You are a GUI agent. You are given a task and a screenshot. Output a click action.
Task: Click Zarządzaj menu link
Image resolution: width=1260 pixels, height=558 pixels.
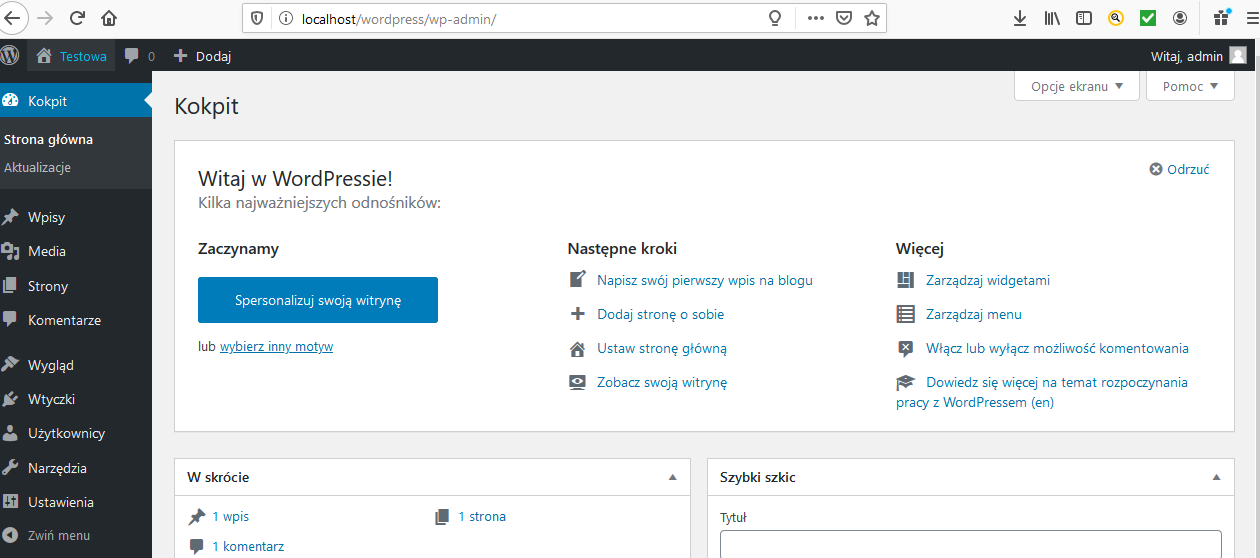coord(974,314)
